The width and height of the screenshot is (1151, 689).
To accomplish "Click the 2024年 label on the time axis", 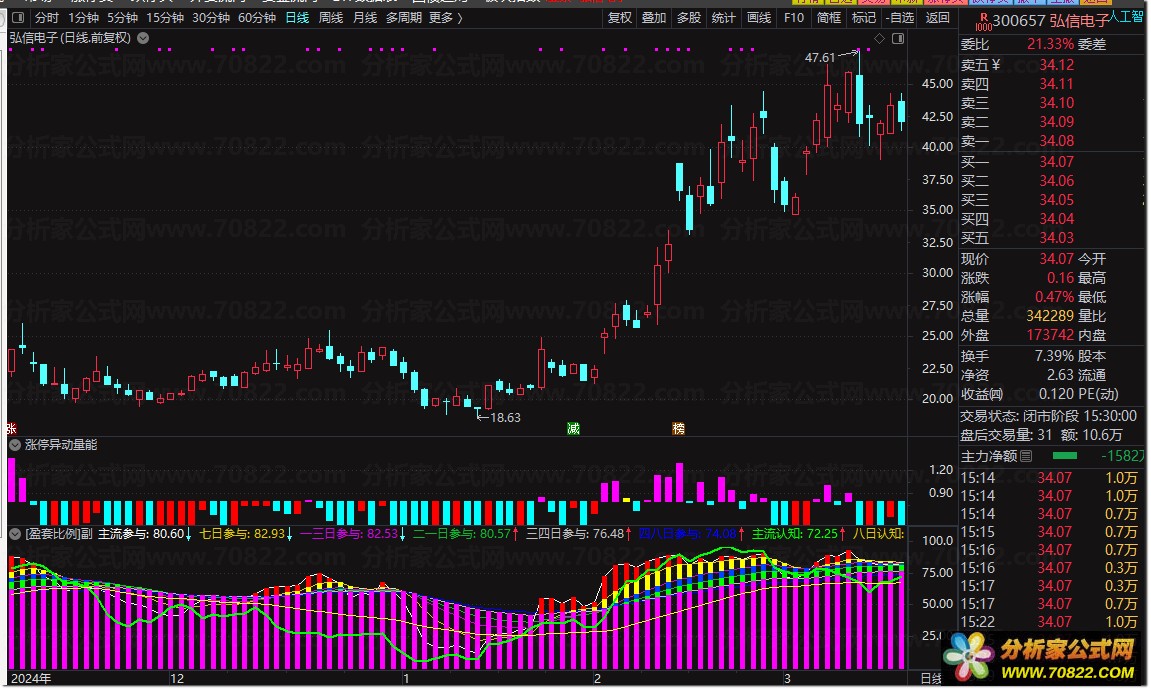I will tap(31, 679).
